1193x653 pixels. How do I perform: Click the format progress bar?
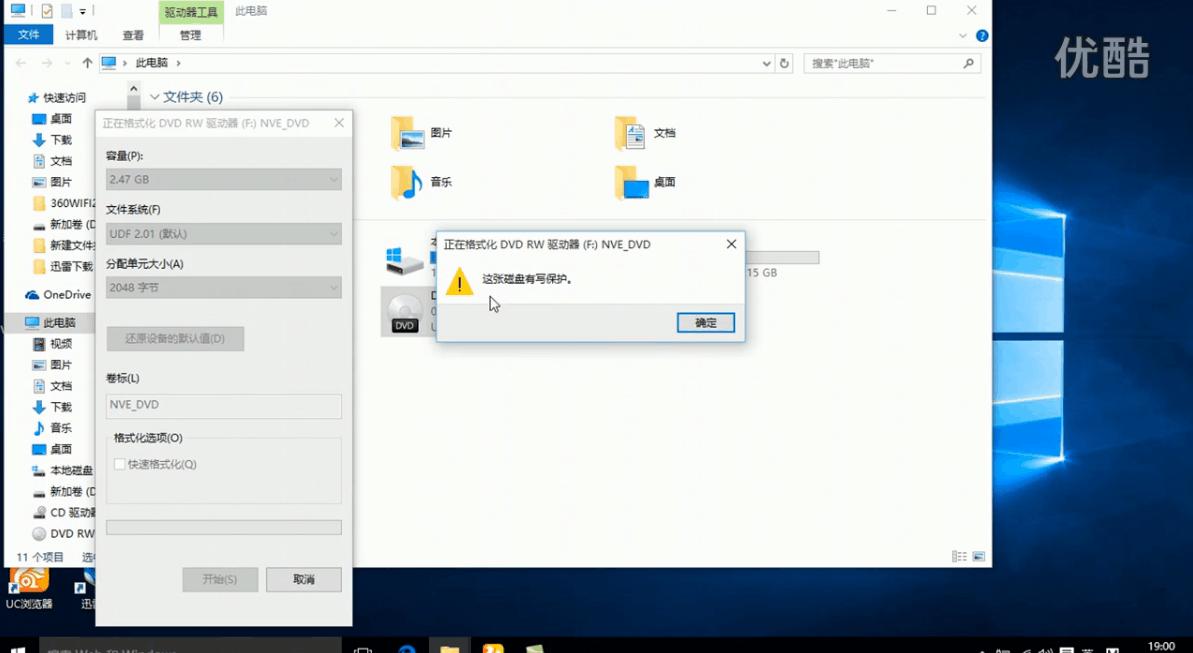(x=224, y=527)
